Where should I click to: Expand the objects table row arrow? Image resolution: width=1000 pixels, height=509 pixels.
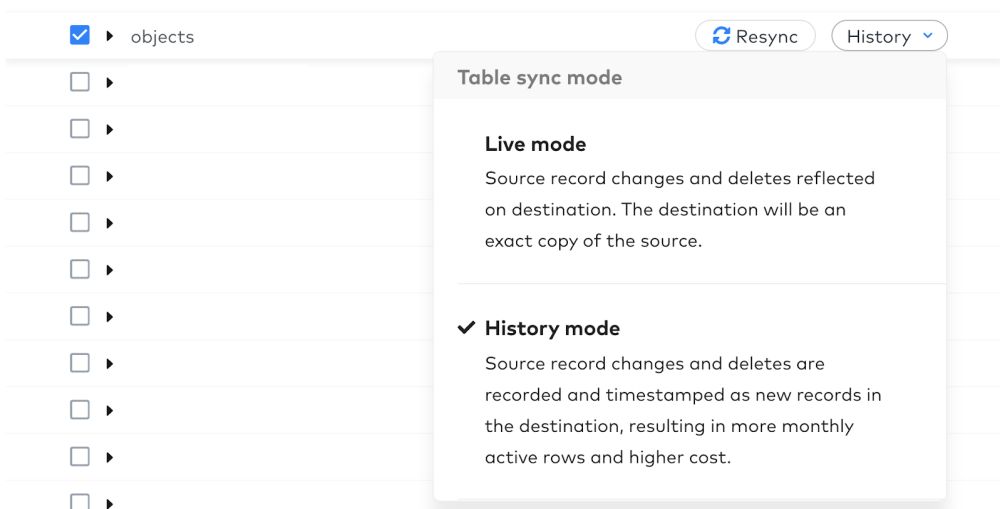pyautogui.click(x=110, y=36)
